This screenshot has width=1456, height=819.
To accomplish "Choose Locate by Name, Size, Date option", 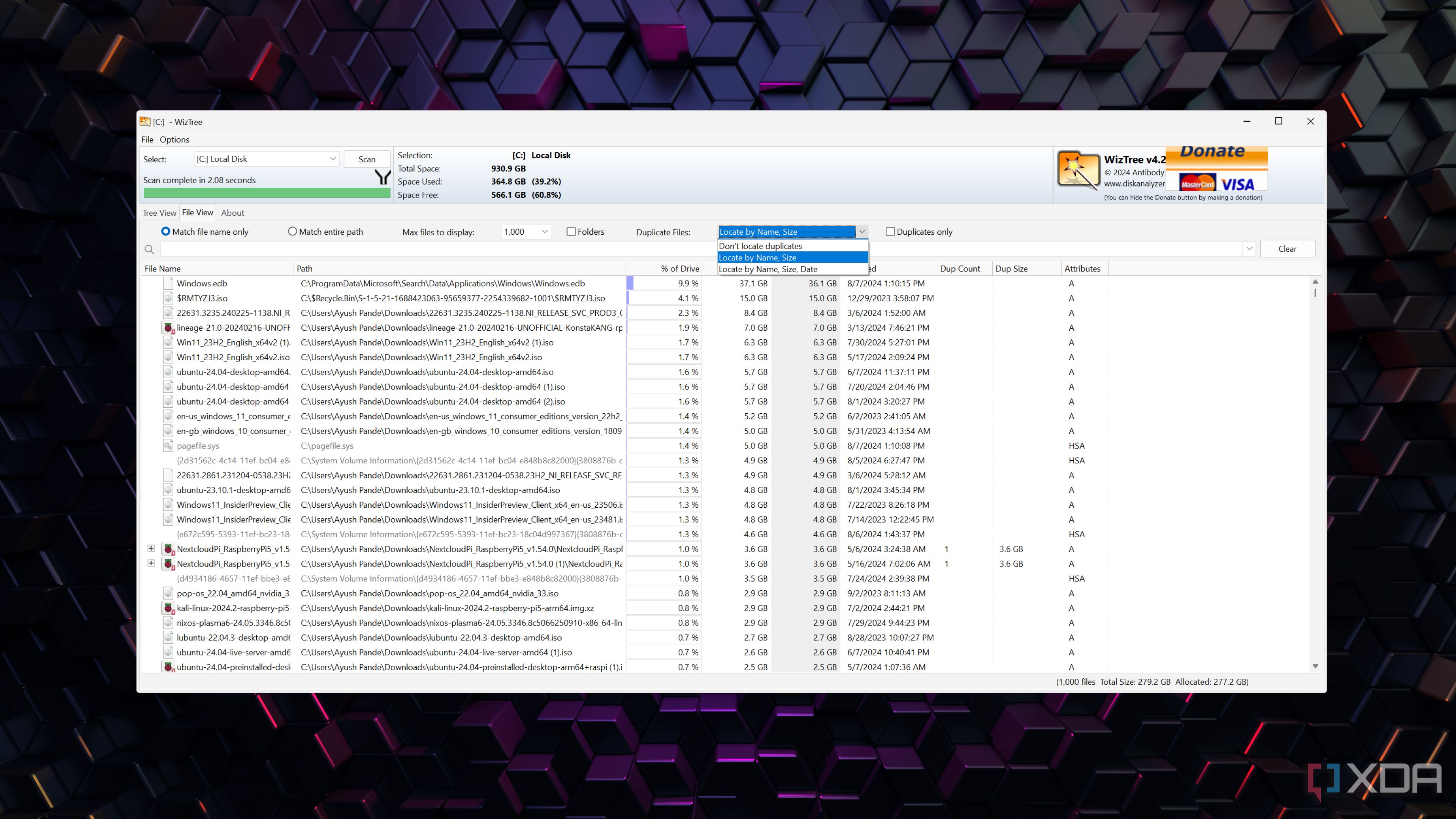I will coord(767,270).
